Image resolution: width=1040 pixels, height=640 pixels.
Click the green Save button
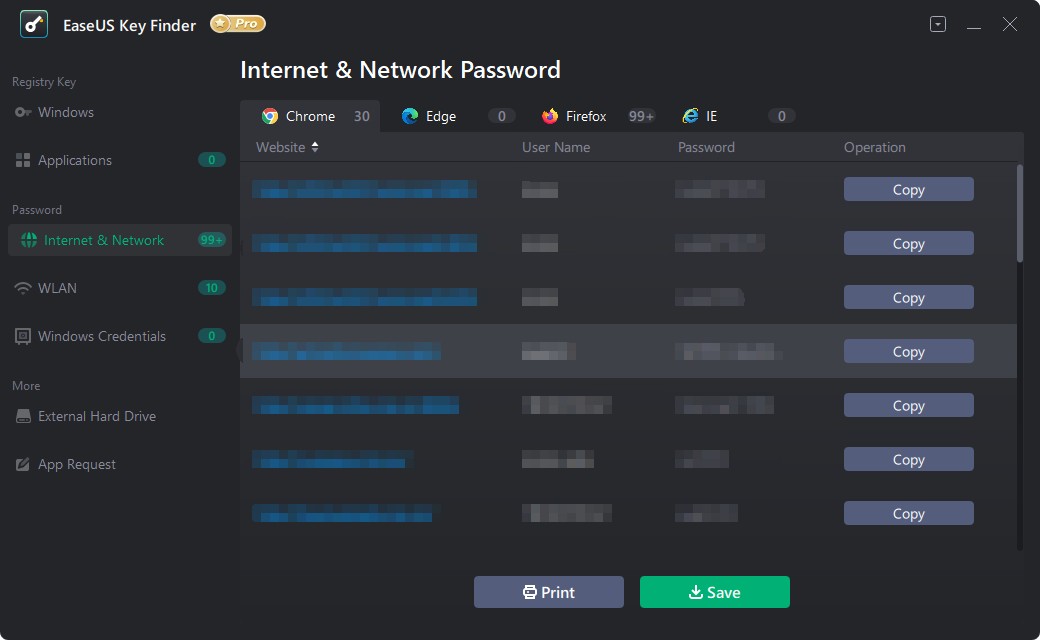tap(714, 592)
